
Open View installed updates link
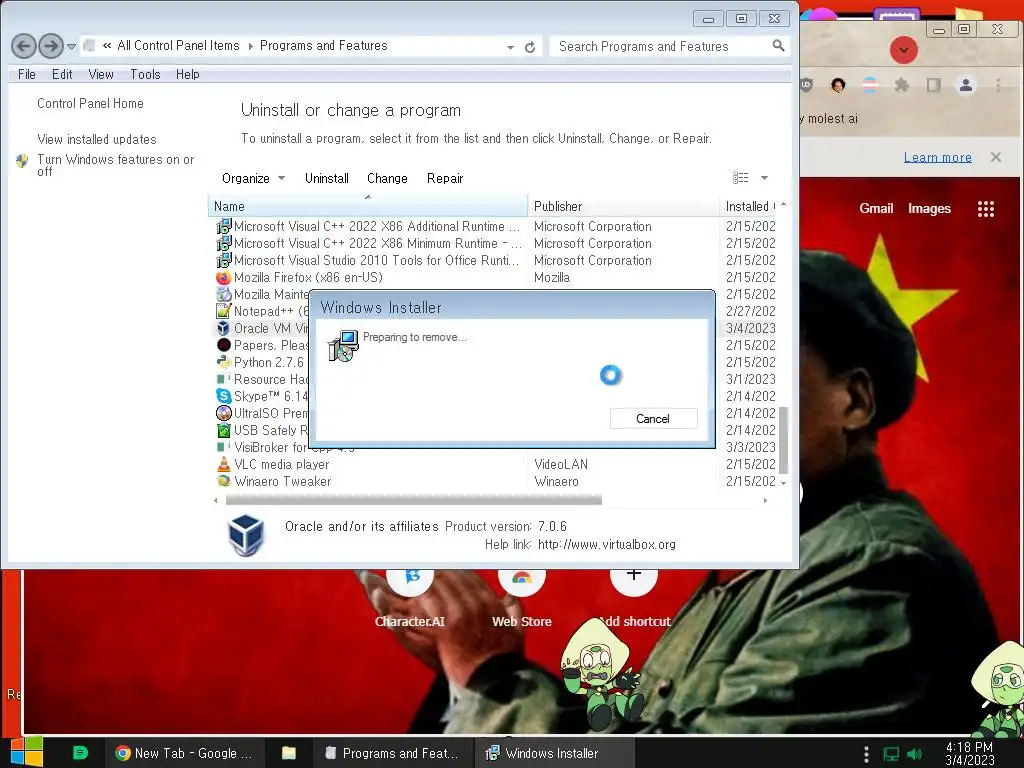(97, 139)
